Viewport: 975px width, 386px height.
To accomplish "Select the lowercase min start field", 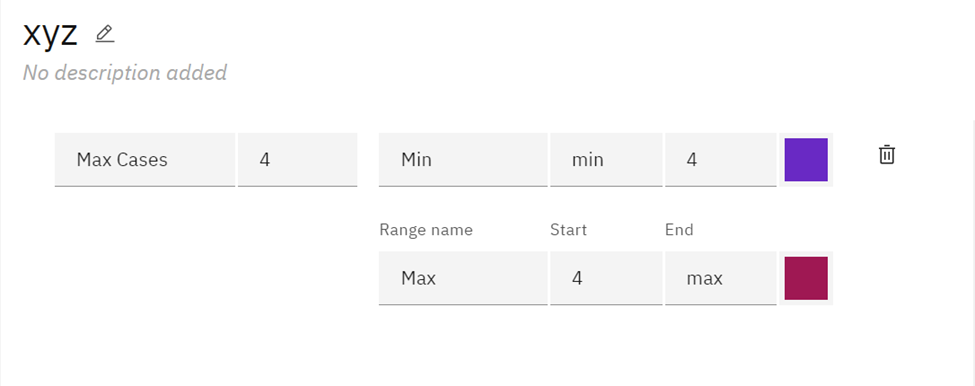I will point(606,160).
